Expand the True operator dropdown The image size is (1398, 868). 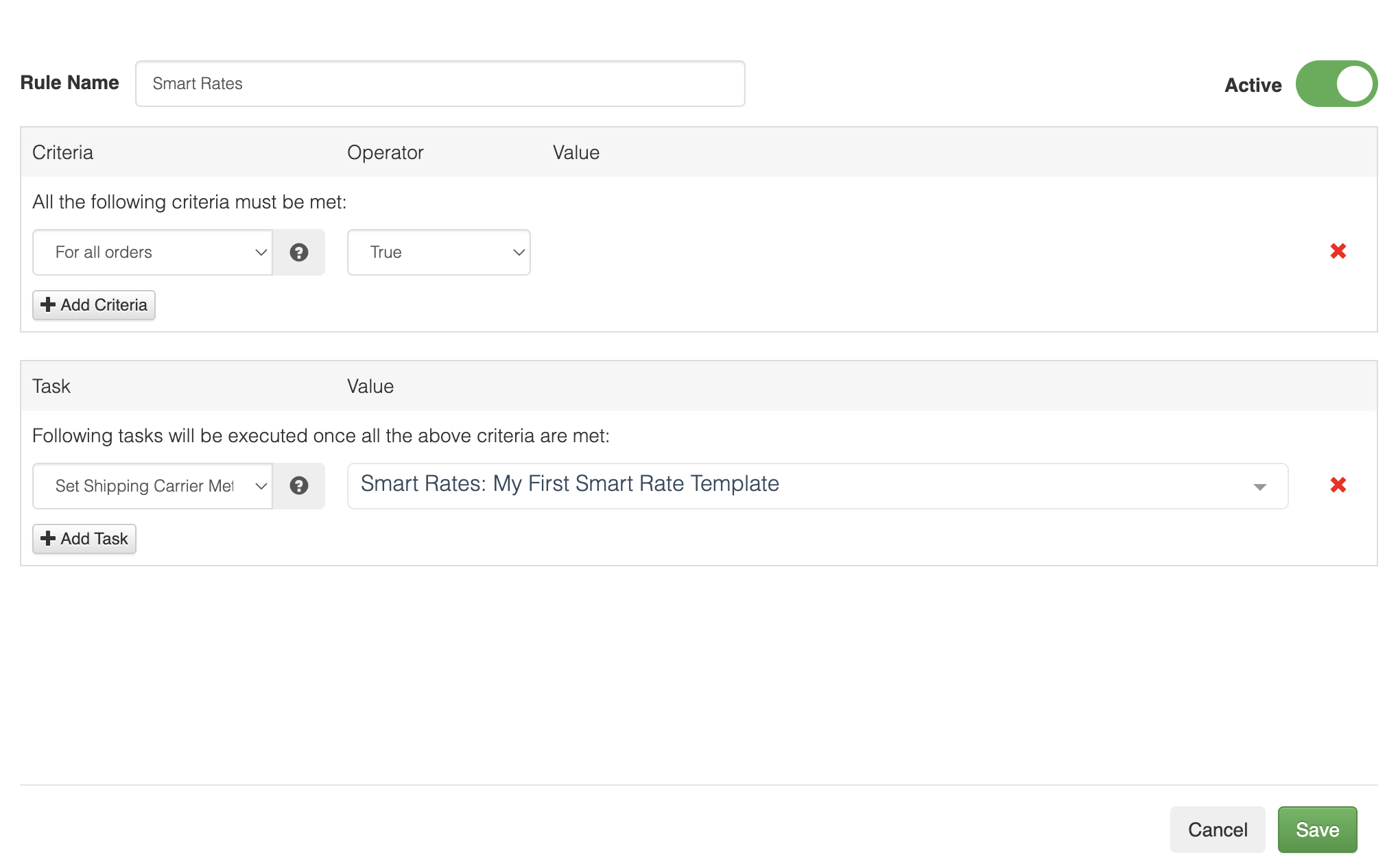[x=438, y=252]
